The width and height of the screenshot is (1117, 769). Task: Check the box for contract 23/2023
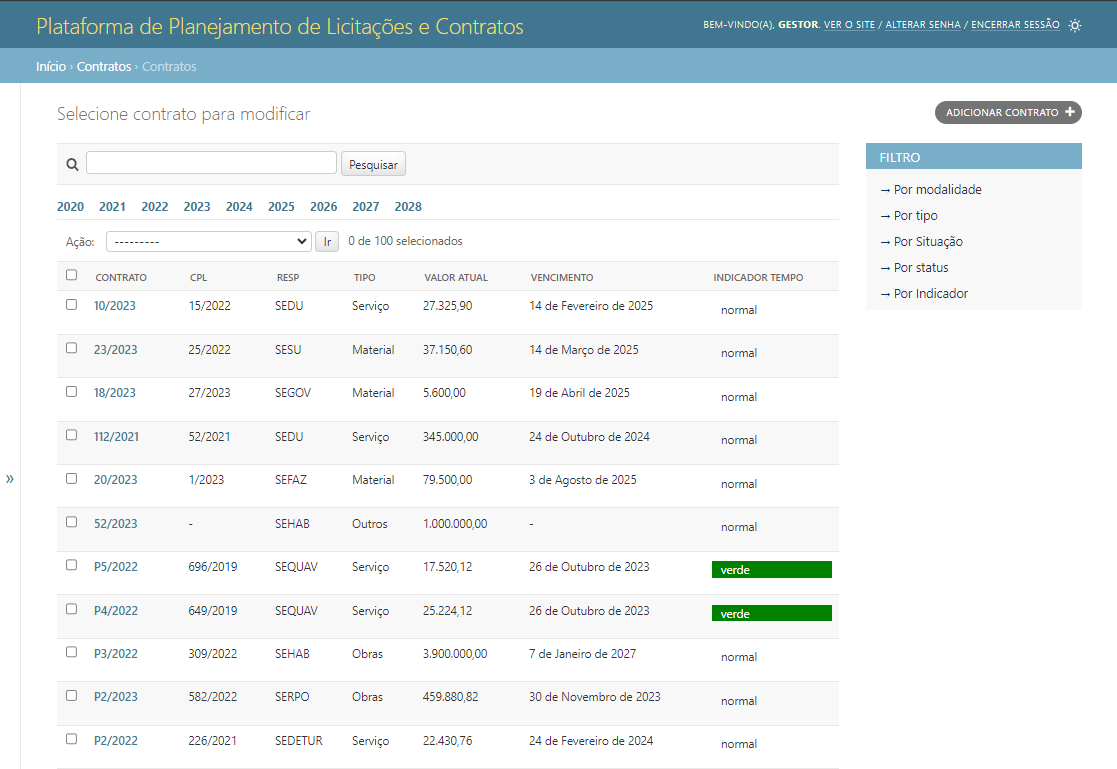click(71, 348)
